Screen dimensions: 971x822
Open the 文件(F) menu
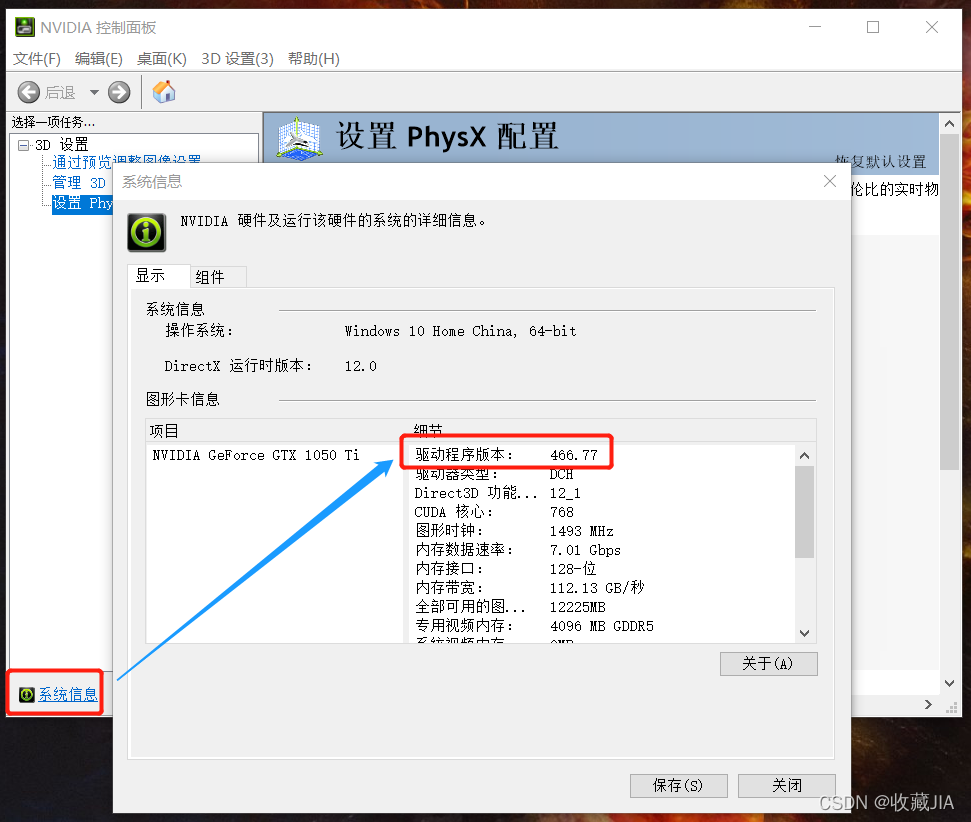(x=37, y=59)
